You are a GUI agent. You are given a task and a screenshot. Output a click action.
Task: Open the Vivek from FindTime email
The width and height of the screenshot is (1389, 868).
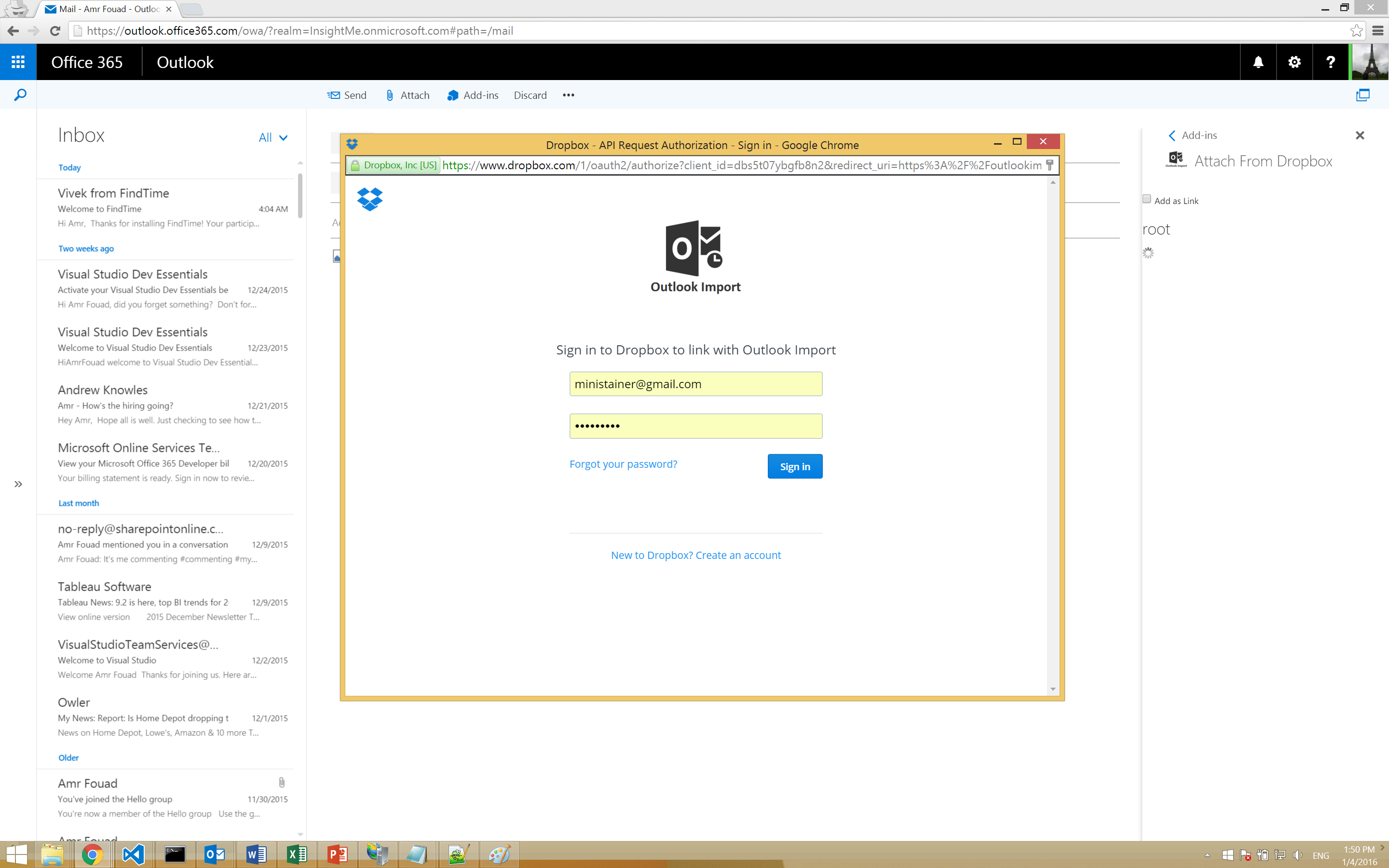point(166,208)
